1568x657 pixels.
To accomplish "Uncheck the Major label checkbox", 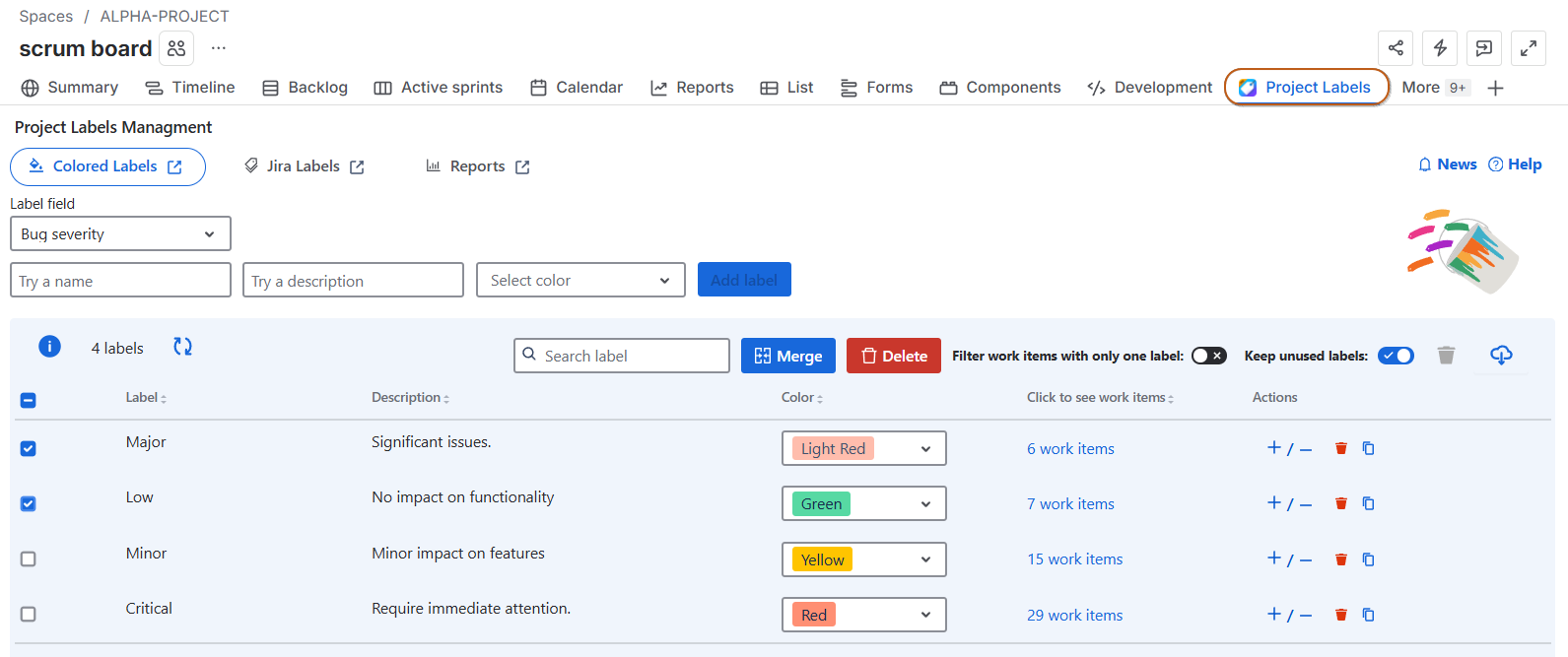I will point(29,448).
